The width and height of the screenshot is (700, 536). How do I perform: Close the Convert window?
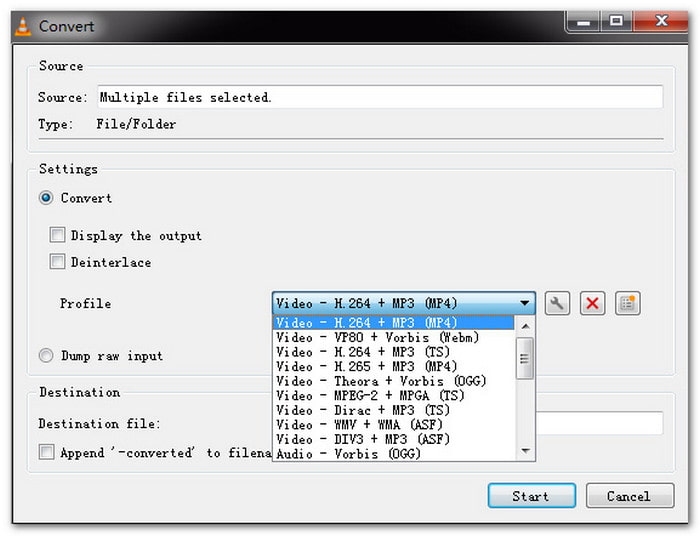pyautogui.click(x=661, y=21)
